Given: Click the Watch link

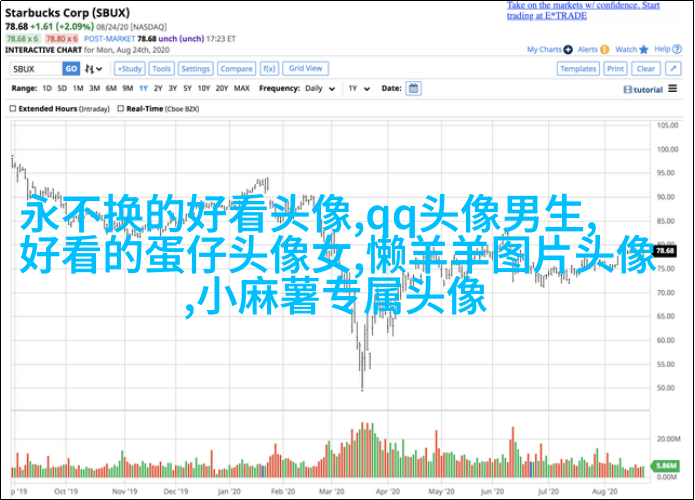Looking at the screenshot, I should 626,49.
